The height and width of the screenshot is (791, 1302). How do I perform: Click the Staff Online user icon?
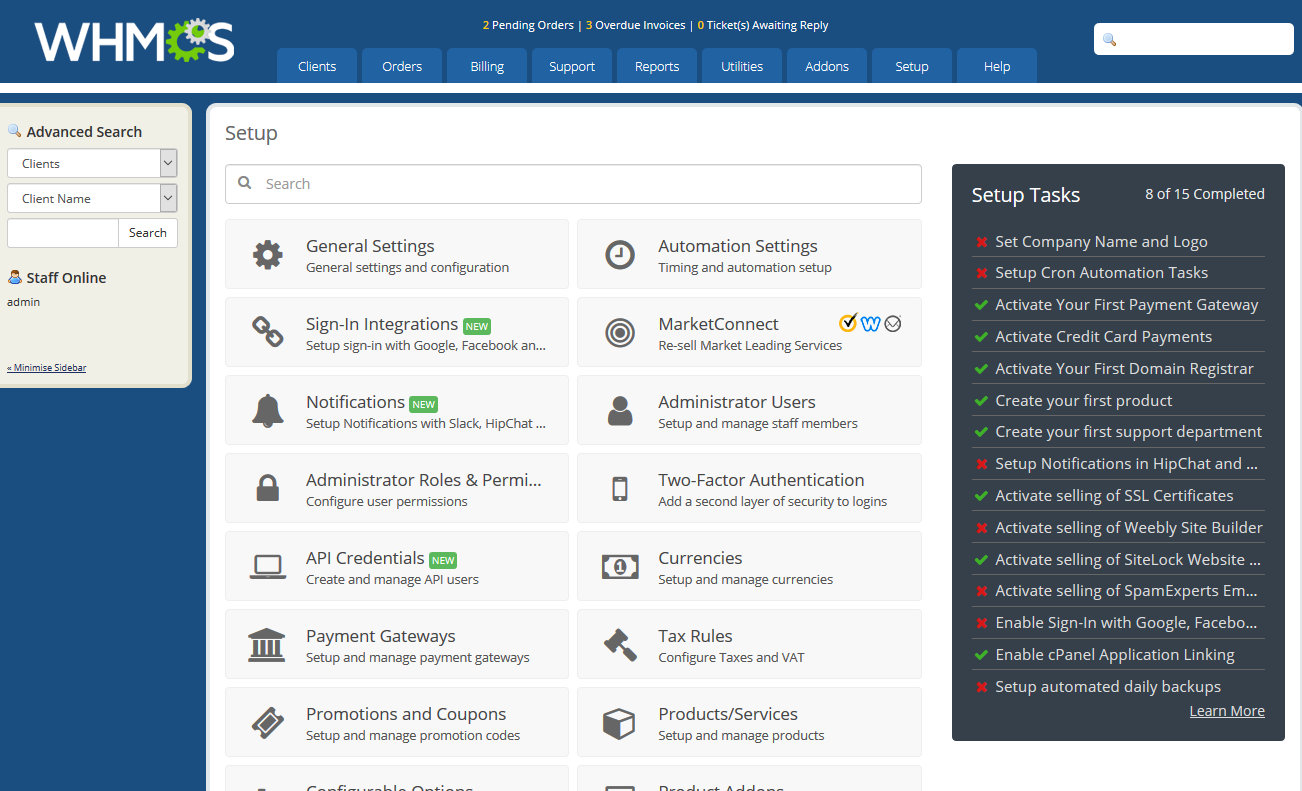(x=15, y=277)
